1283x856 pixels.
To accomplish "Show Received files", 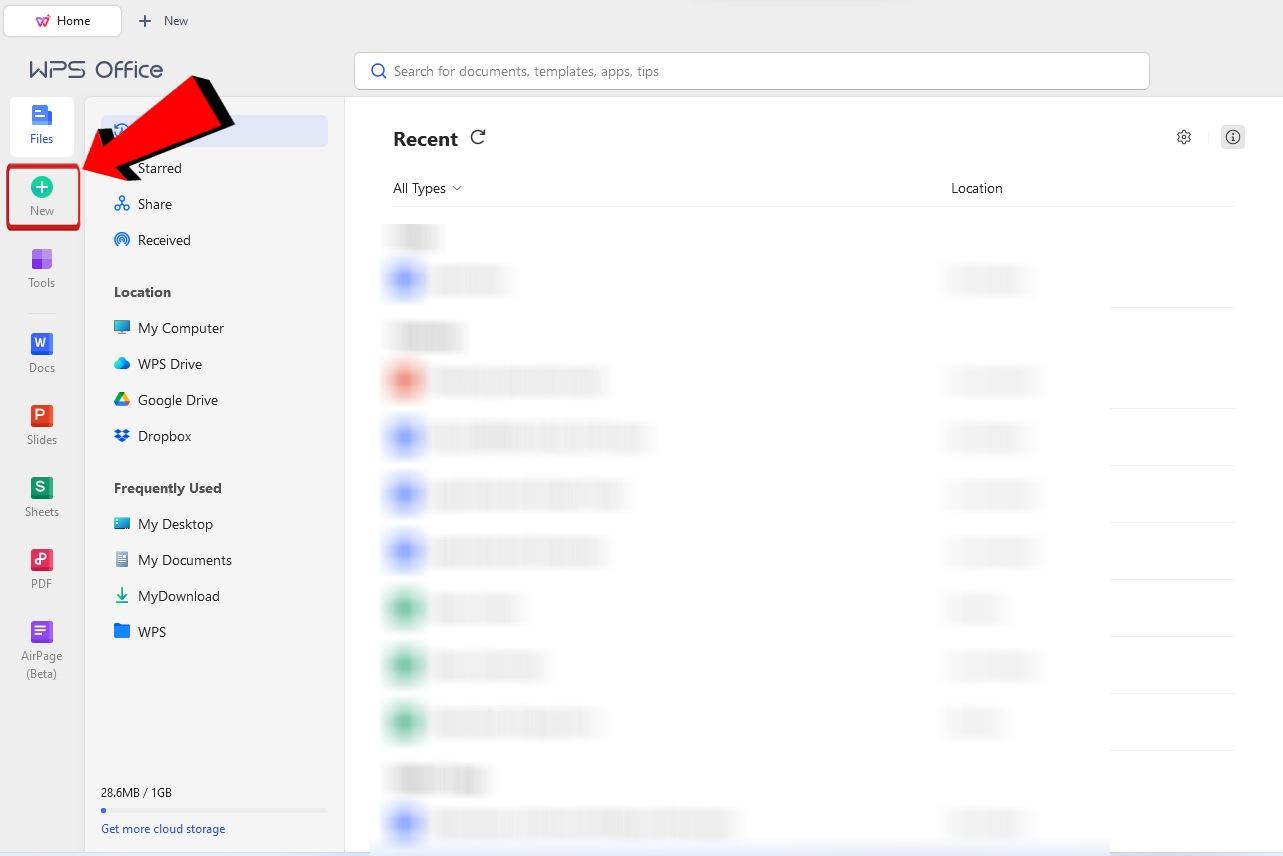I will [x=163, y=240].
